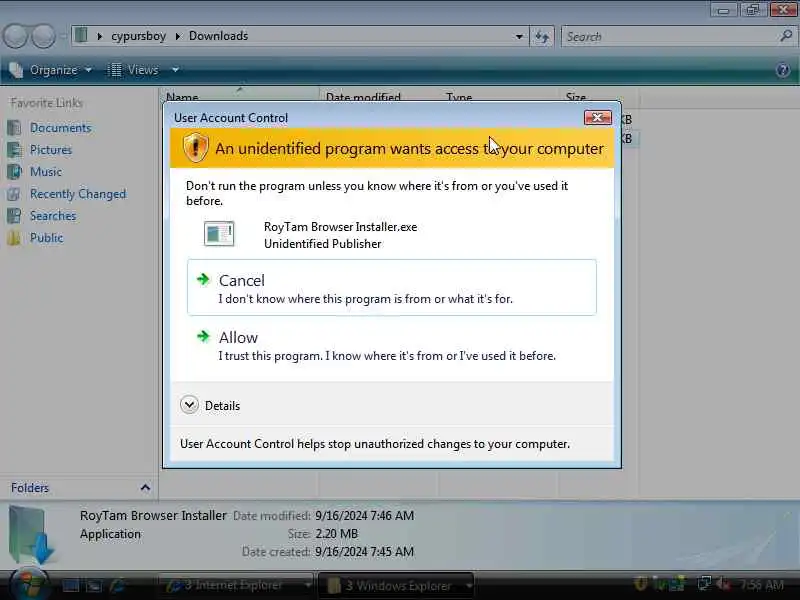This screenshot has height=600, width=800.
Task: Click green arrow beside Allow option
Action: (204, 336)
